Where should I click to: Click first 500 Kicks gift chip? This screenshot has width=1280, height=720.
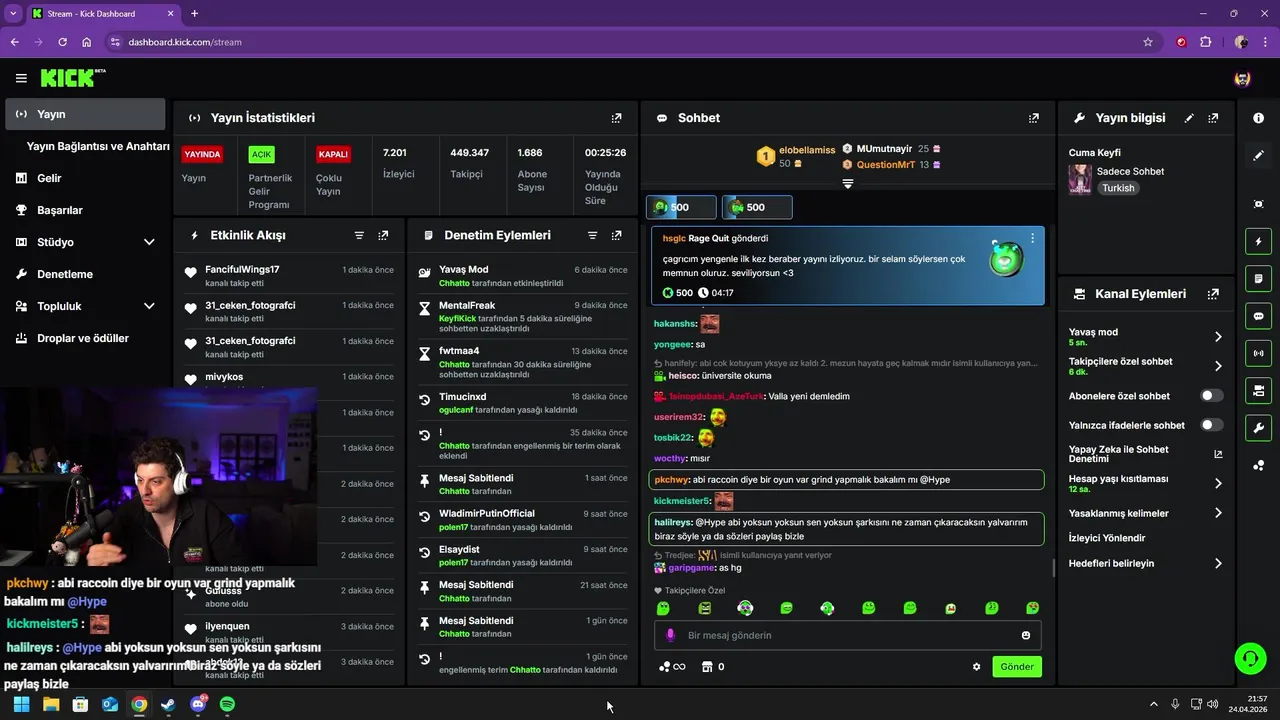point(681,207)
